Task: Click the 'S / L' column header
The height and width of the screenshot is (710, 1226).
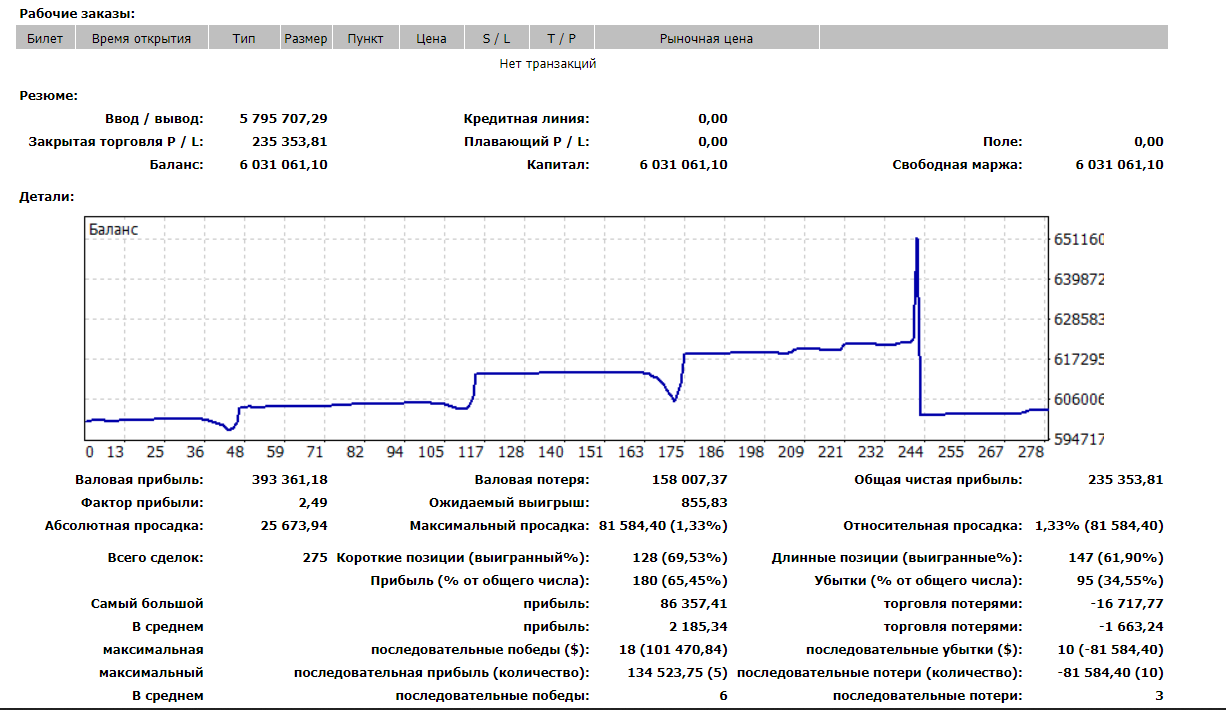Action: (497, 39)
